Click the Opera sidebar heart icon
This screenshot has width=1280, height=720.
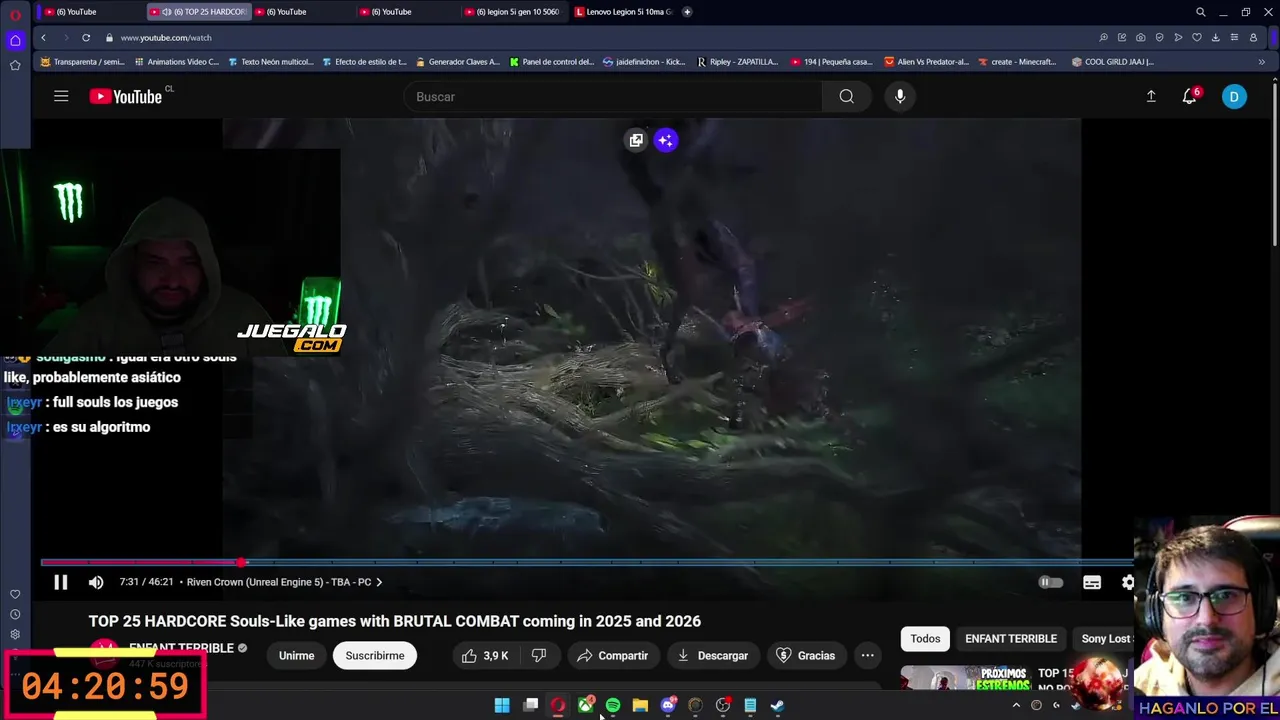point(15,594)
